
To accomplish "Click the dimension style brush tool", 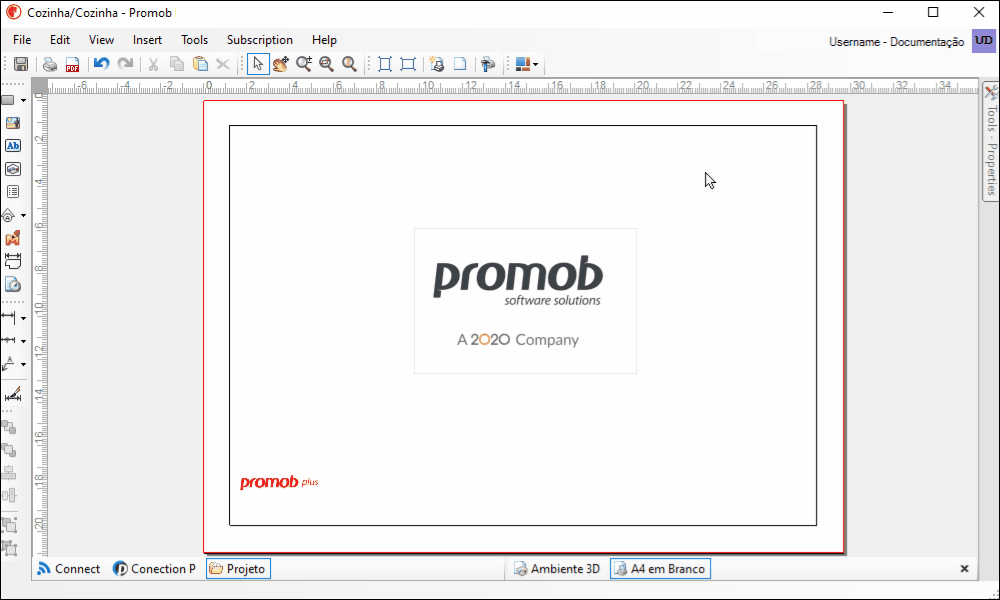I will pyautogui.click(x=13, y=395).
